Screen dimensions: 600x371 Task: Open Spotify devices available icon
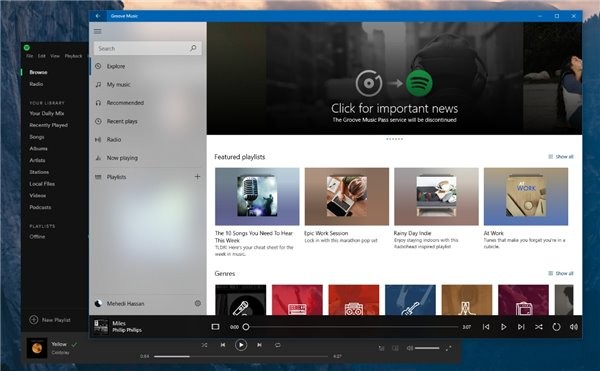point(395,348)
